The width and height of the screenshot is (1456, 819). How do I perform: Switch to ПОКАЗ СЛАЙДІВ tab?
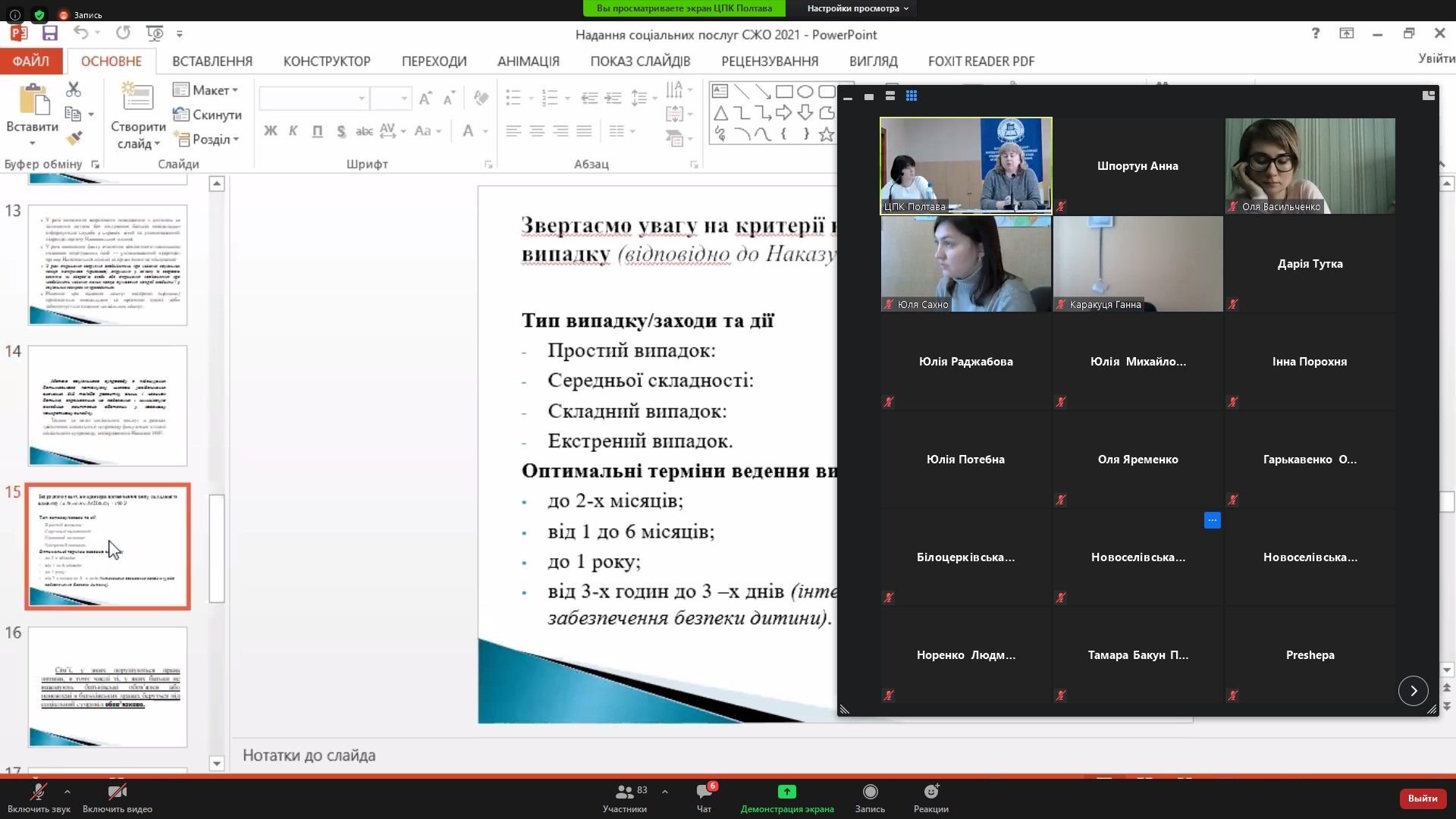[641, 61]
